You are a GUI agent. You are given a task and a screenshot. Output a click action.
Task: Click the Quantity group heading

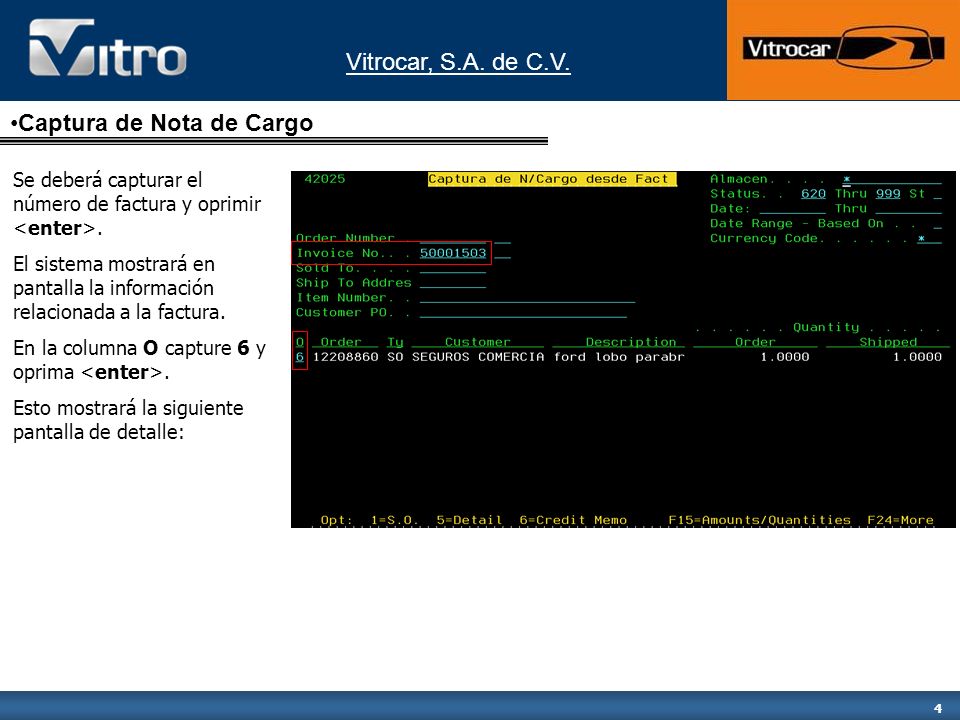[826, 328]
